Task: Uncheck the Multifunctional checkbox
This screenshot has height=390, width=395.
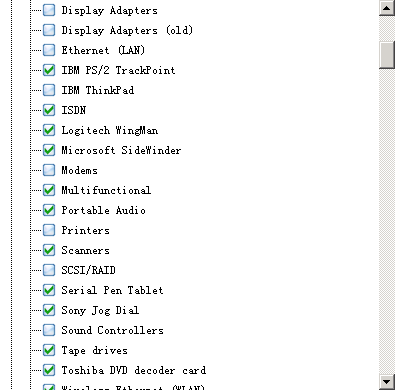Action: pos(49,190)
